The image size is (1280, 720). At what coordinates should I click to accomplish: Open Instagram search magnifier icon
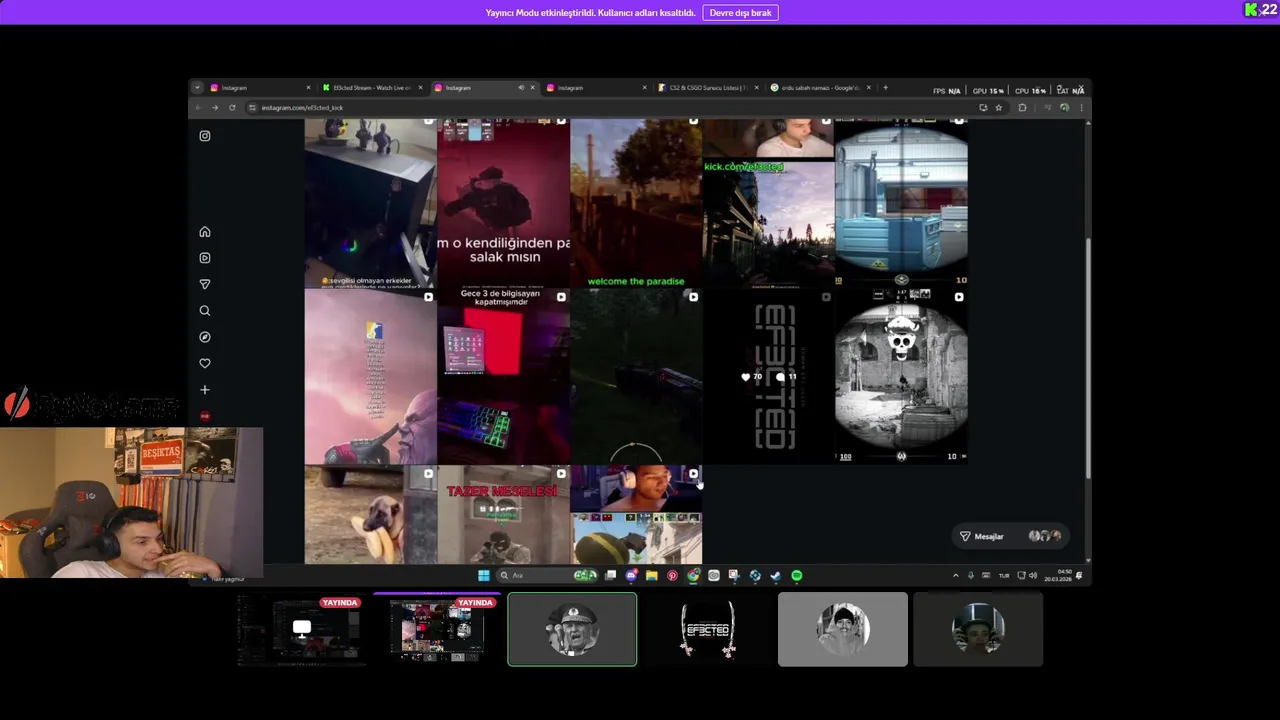click(x=205, y=311)
